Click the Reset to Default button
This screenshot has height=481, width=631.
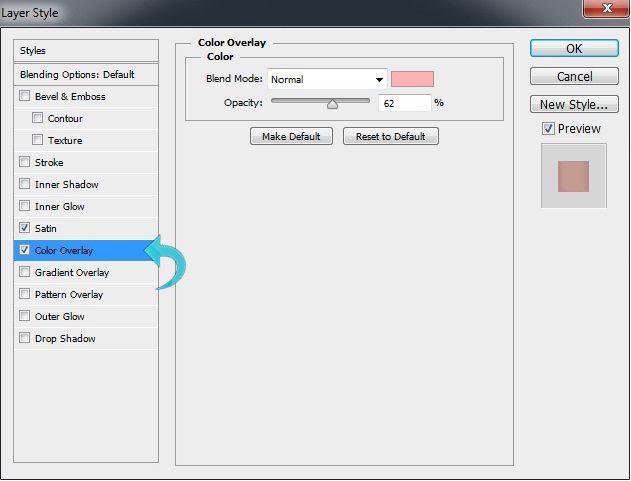(x=391, y=136)
